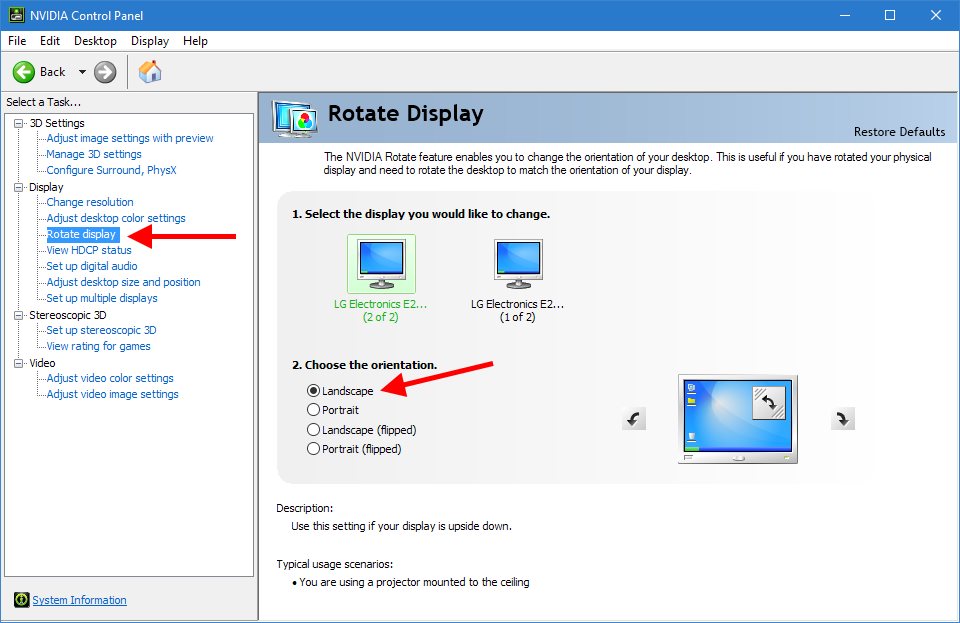
Task: Click the green Back arrow icon
Action: click(x=24, y=72)
